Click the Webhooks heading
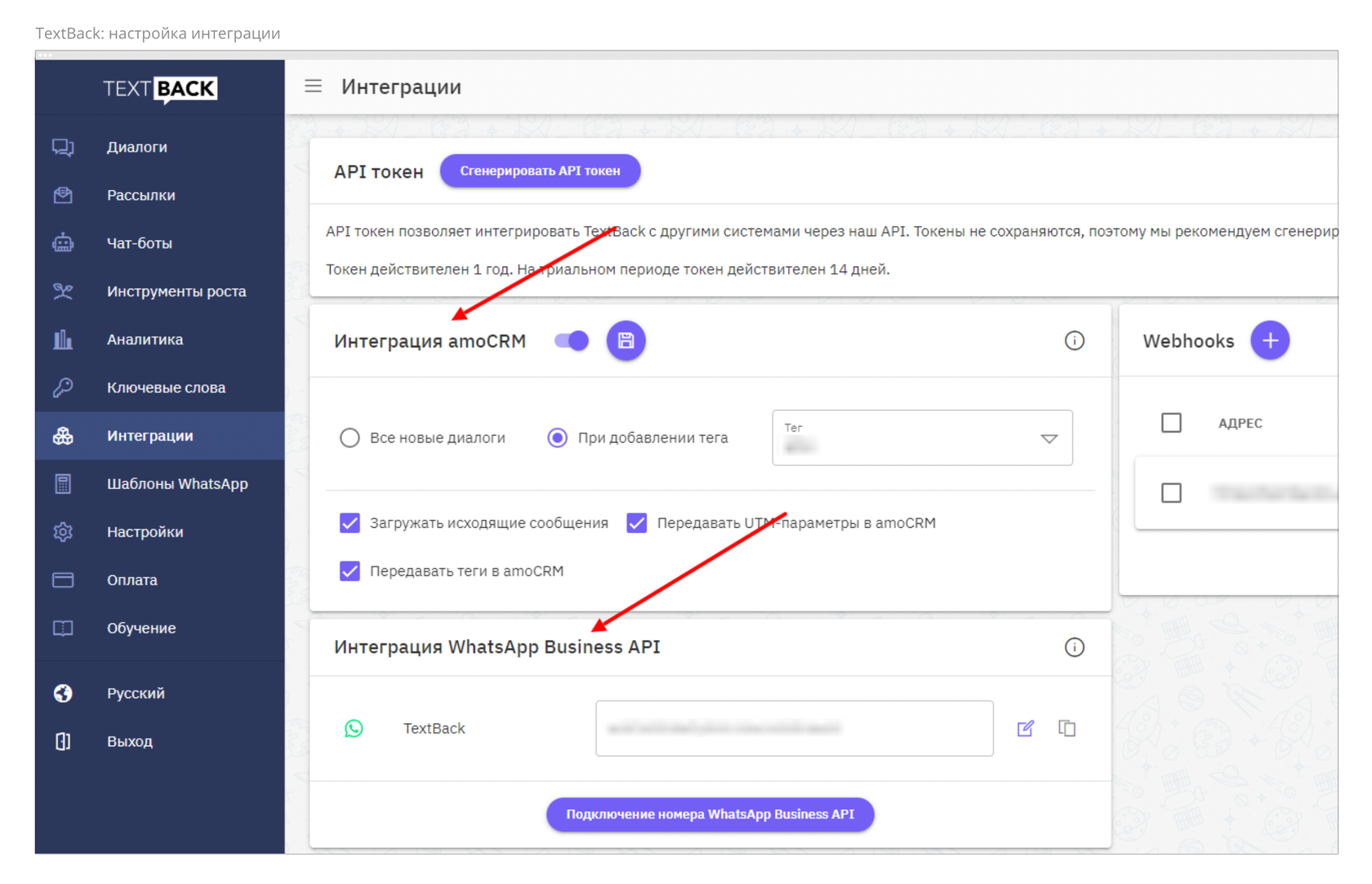Image resolution: width=1372 pixels, height=884 pixels. pos(1188,341)
